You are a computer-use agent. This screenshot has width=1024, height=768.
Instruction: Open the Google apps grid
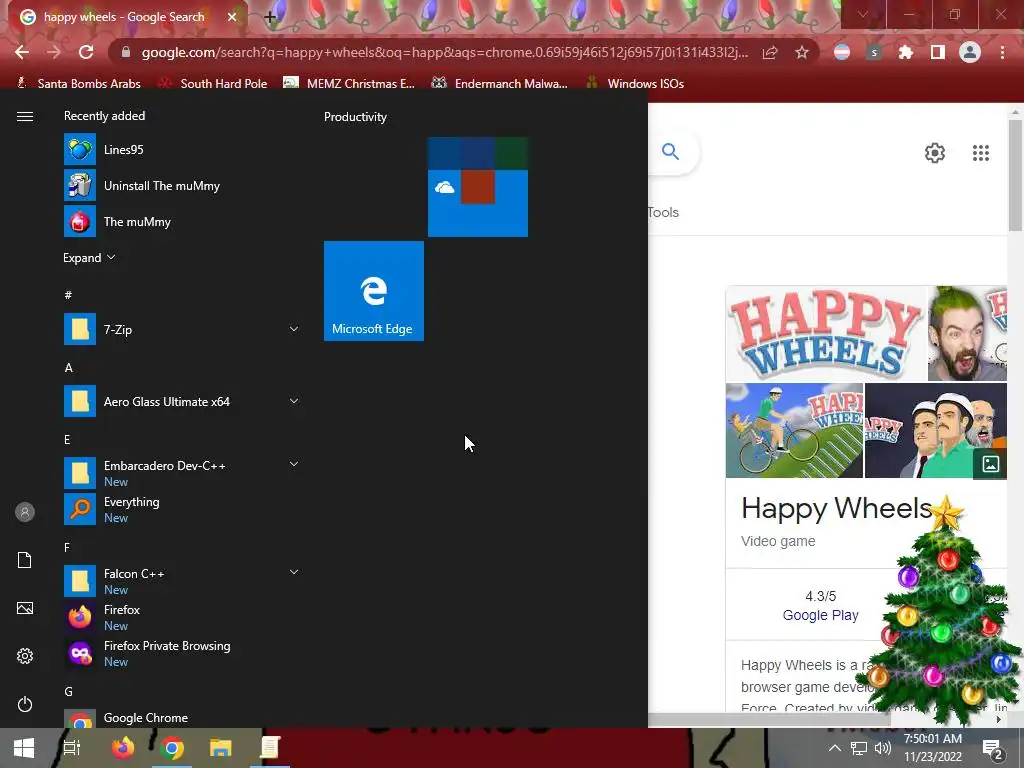pos(980,153)
